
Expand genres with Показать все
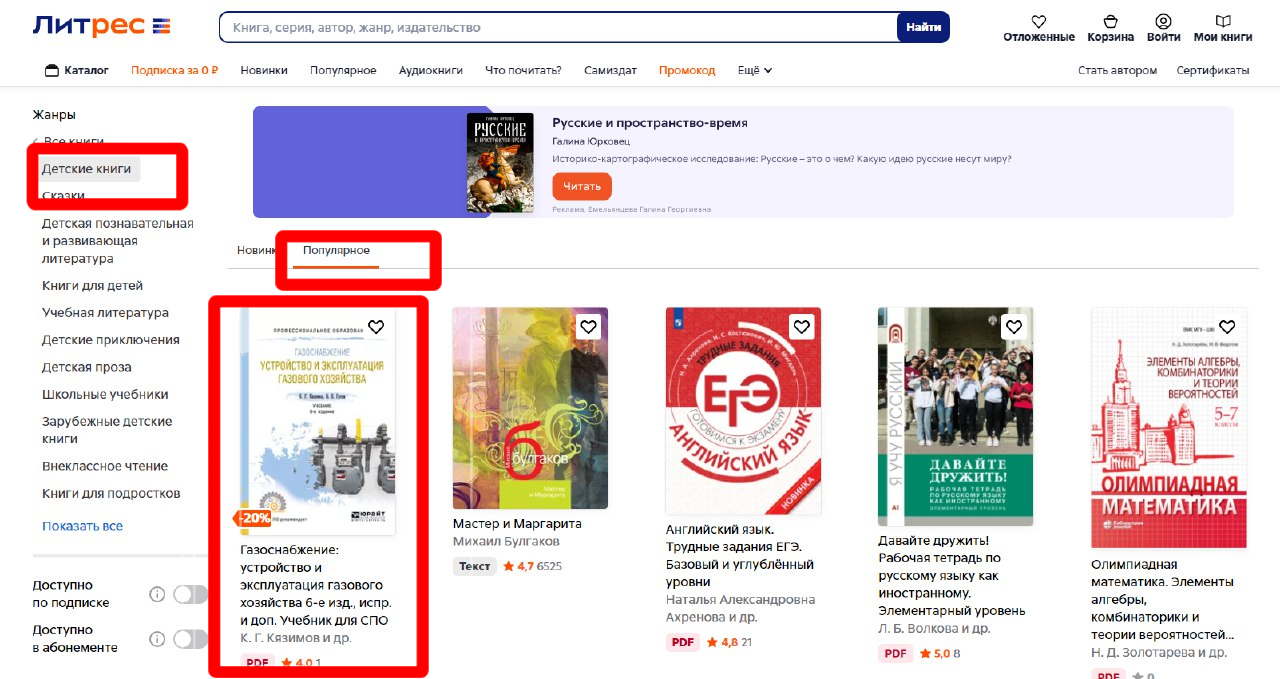click(x=82, y=526)
